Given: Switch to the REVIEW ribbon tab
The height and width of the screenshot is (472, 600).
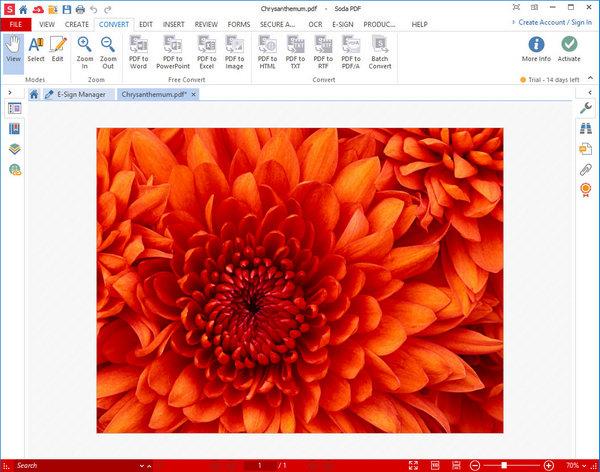Looking at the screenshot, I should click(206, 24).
